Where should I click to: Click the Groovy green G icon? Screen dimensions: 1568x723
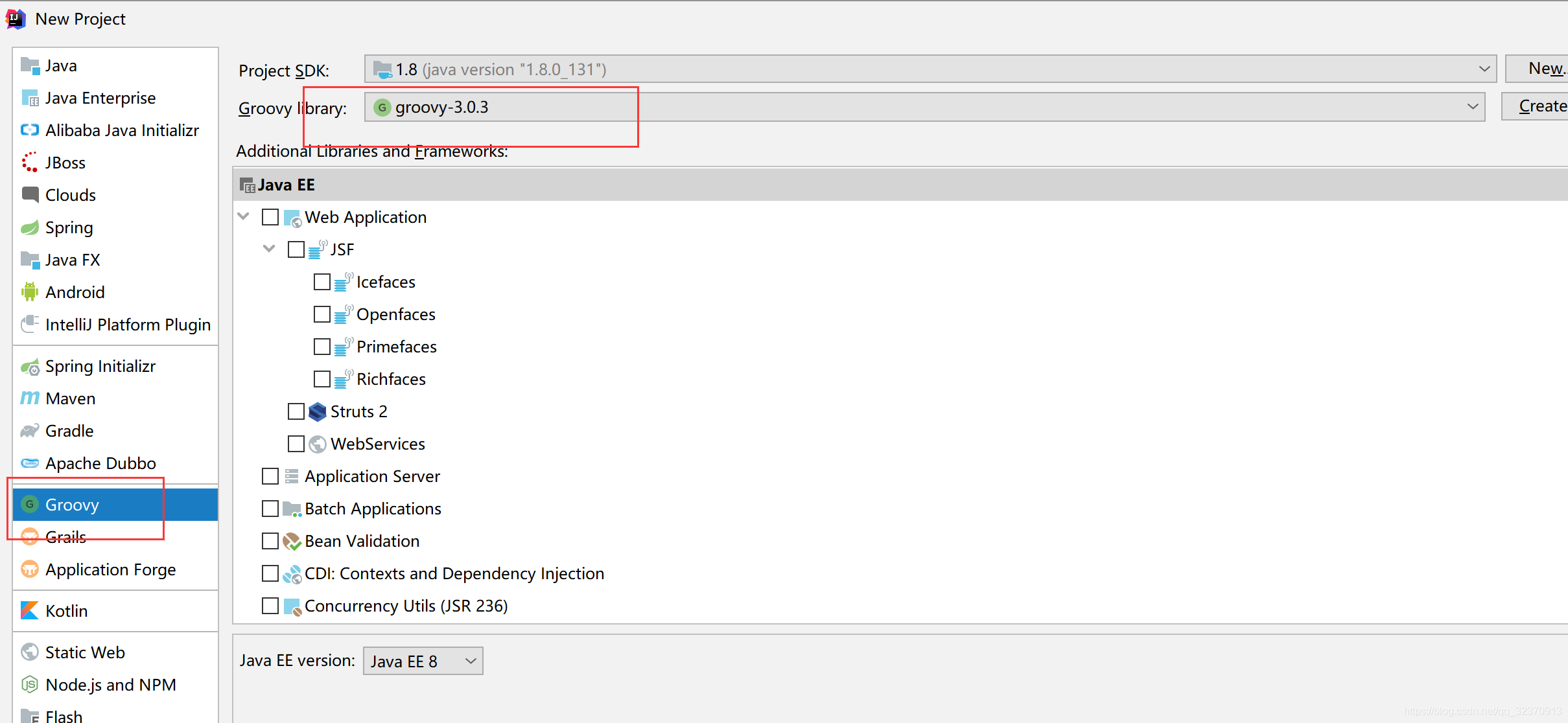(30, 504)
